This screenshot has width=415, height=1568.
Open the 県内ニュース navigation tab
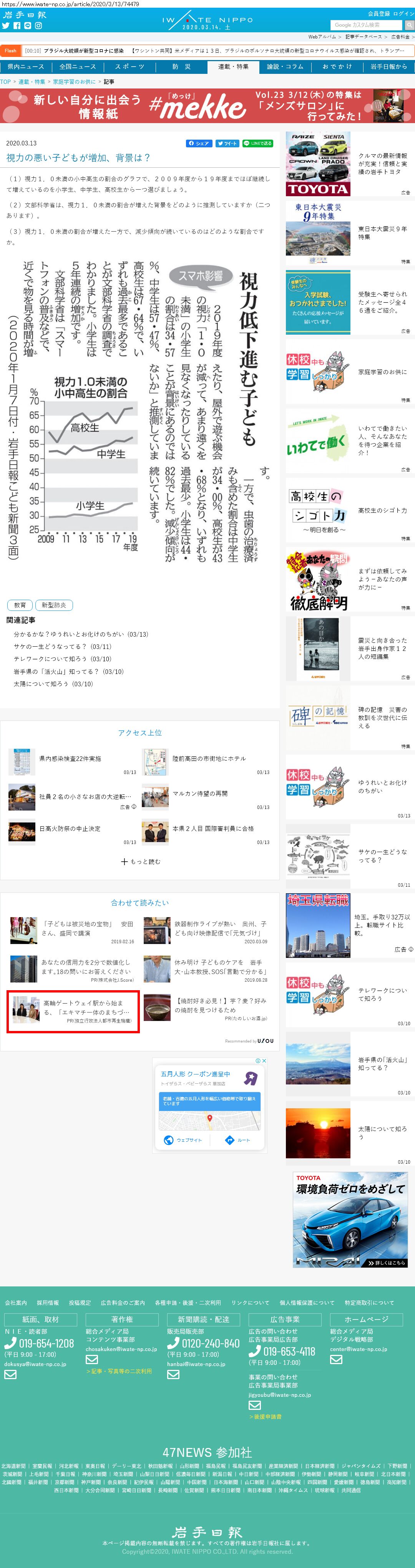25,67
